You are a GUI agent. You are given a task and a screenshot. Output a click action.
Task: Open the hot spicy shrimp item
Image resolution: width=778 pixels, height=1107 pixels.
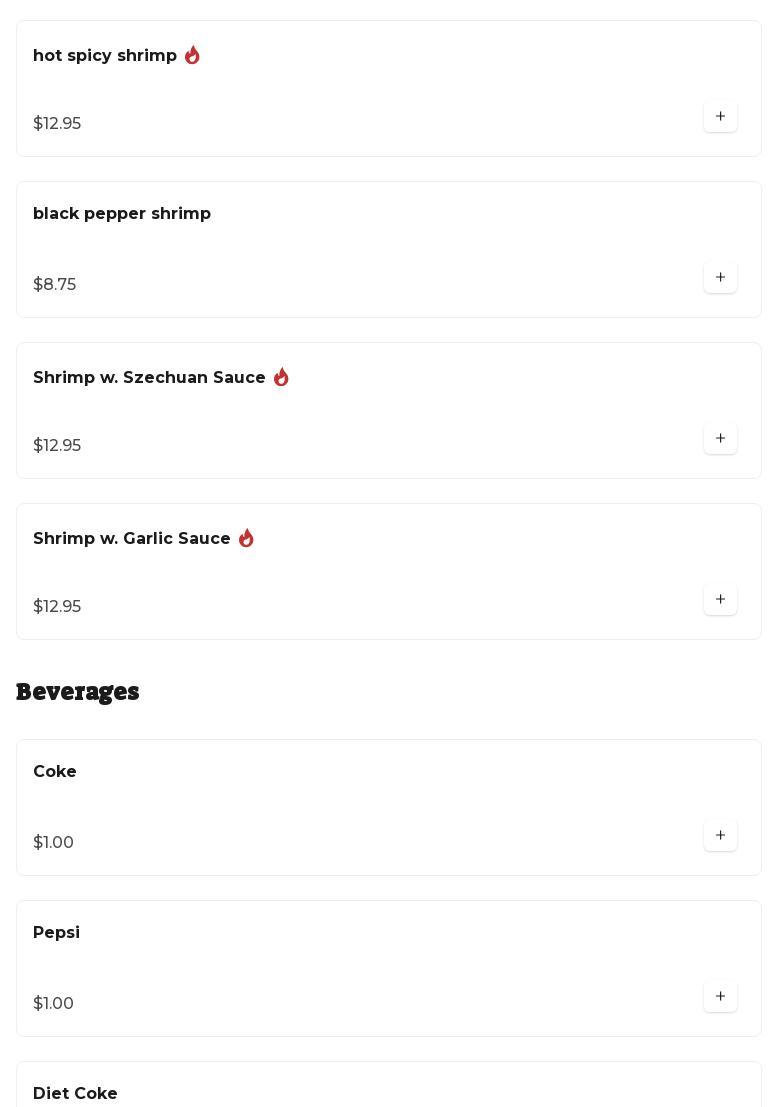105,56
